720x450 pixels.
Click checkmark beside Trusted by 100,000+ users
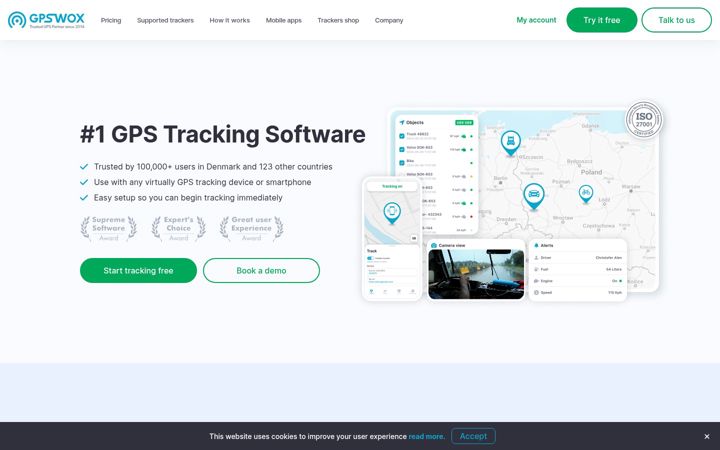pyautogui.click(x=84, y=167)
